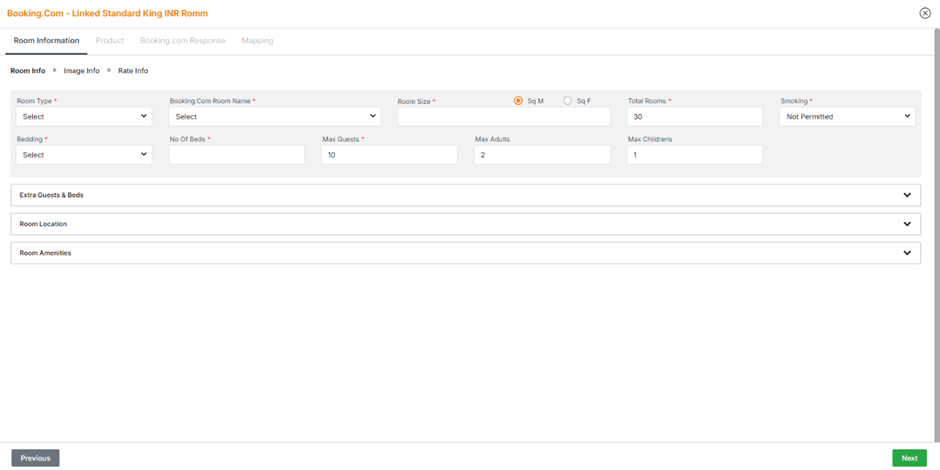Open the Room Type dropdown
The height and width of the screenshot is (470, 940).
(84, 117)
